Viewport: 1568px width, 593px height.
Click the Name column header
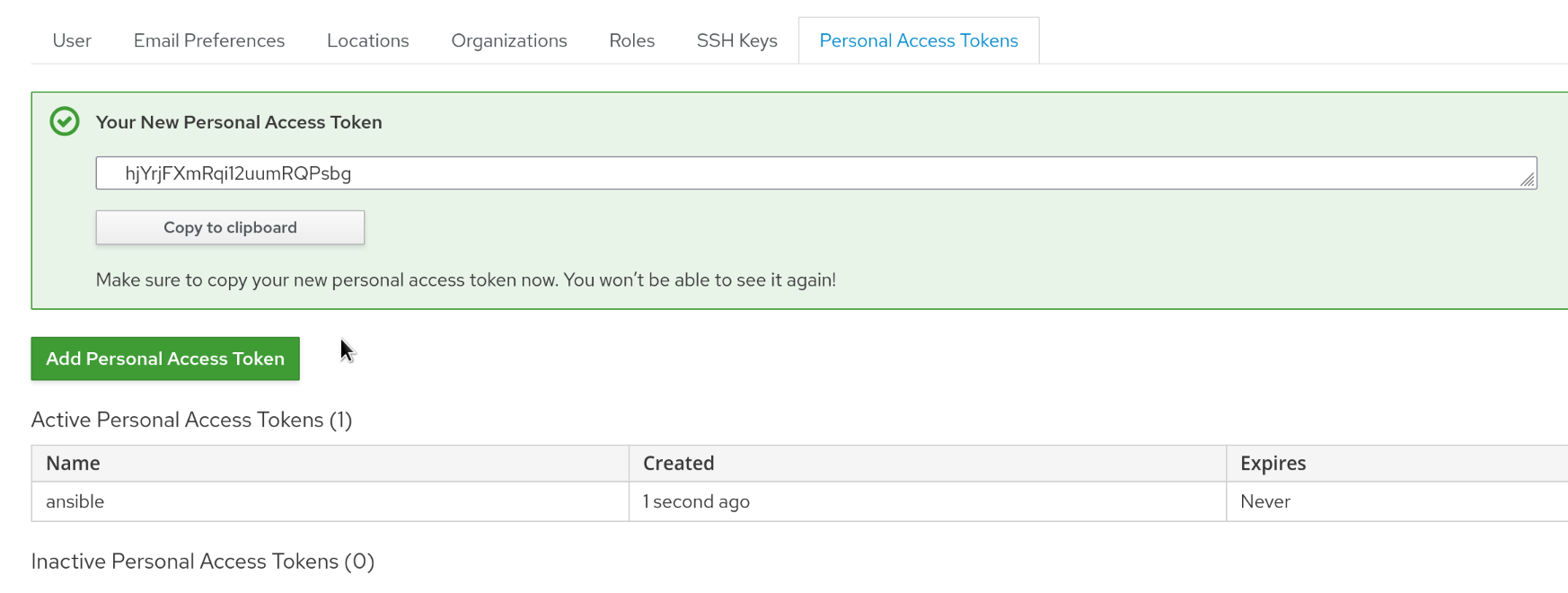[330, 464]
